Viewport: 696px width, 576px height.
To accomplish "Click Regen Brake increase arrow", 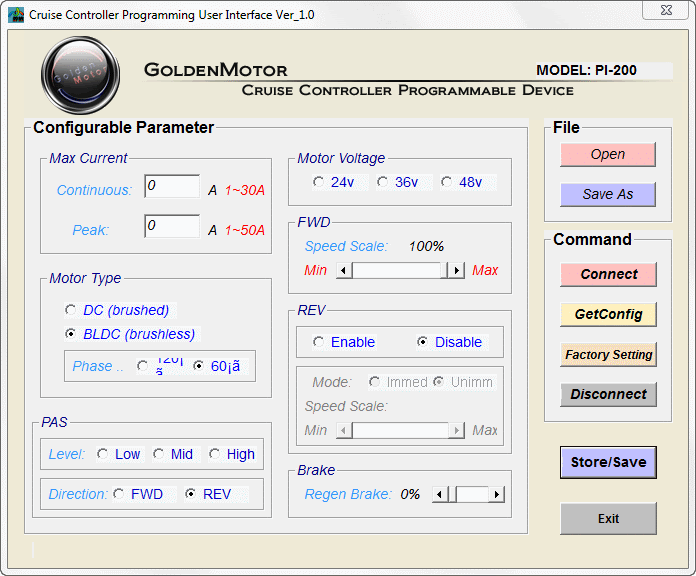I will (x=497, y=494).
